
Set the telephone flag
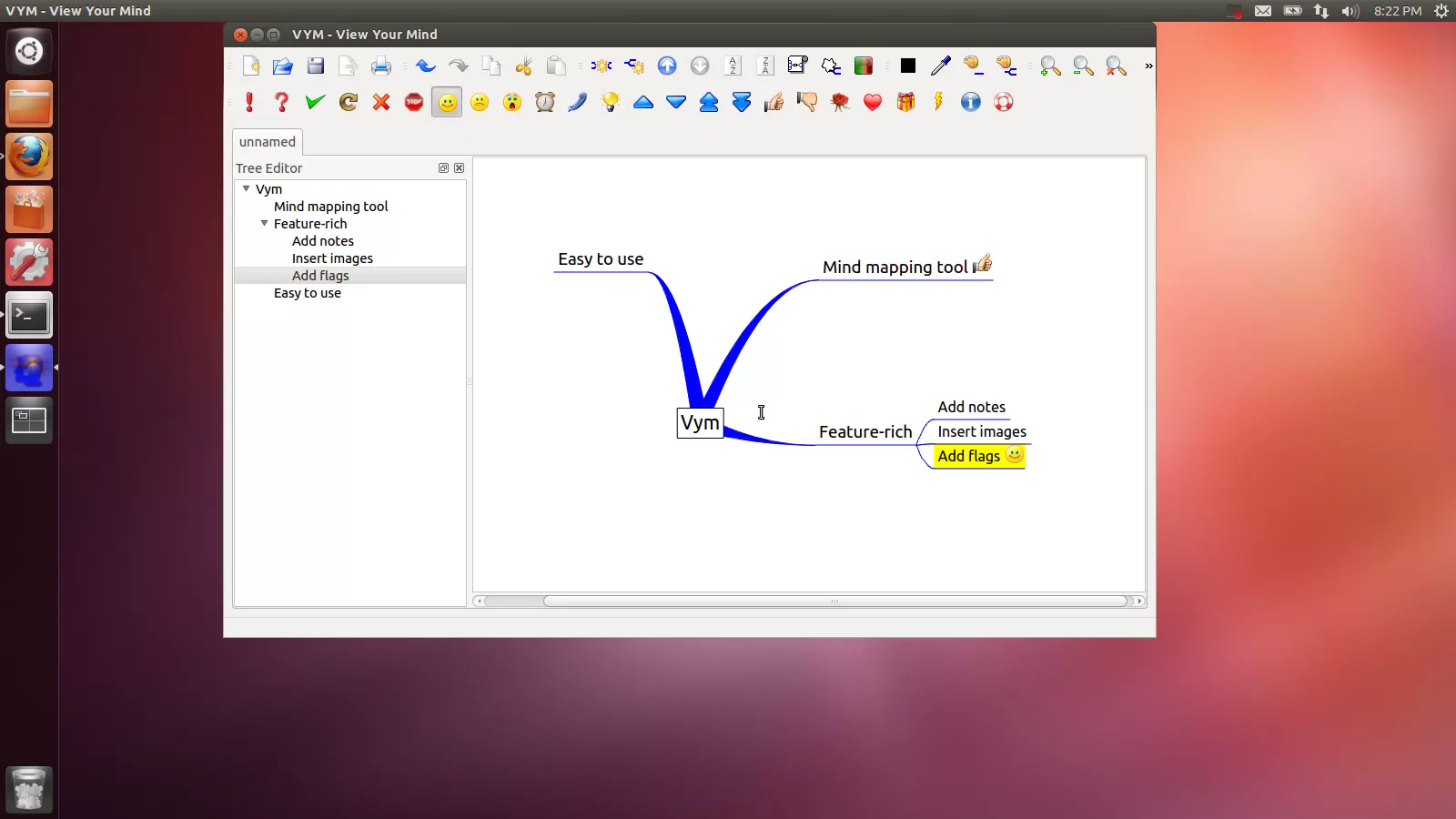tap(578, 102)
